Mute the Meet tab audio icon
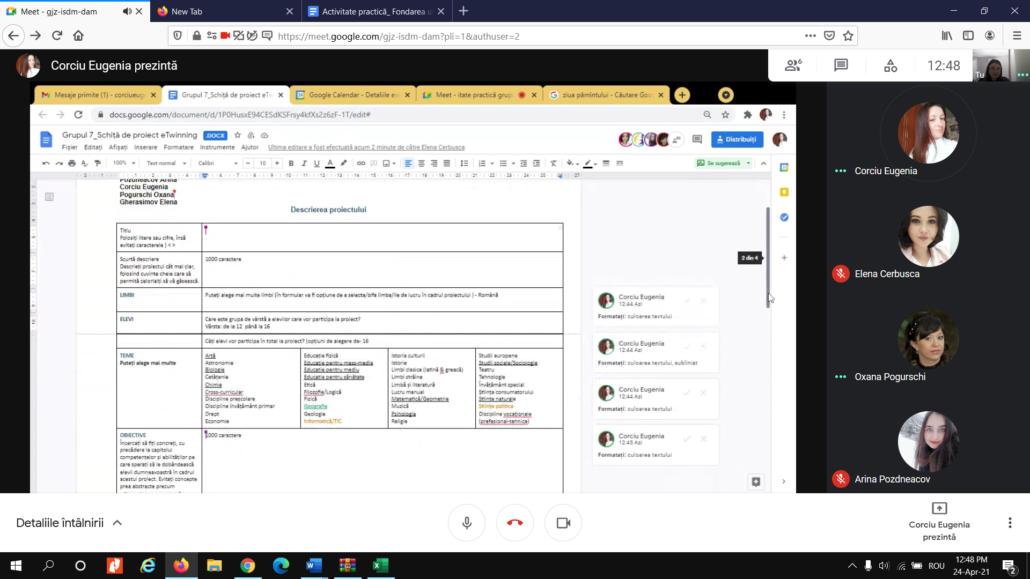This screenshot has height=579, width=1030. pos(128,11)
